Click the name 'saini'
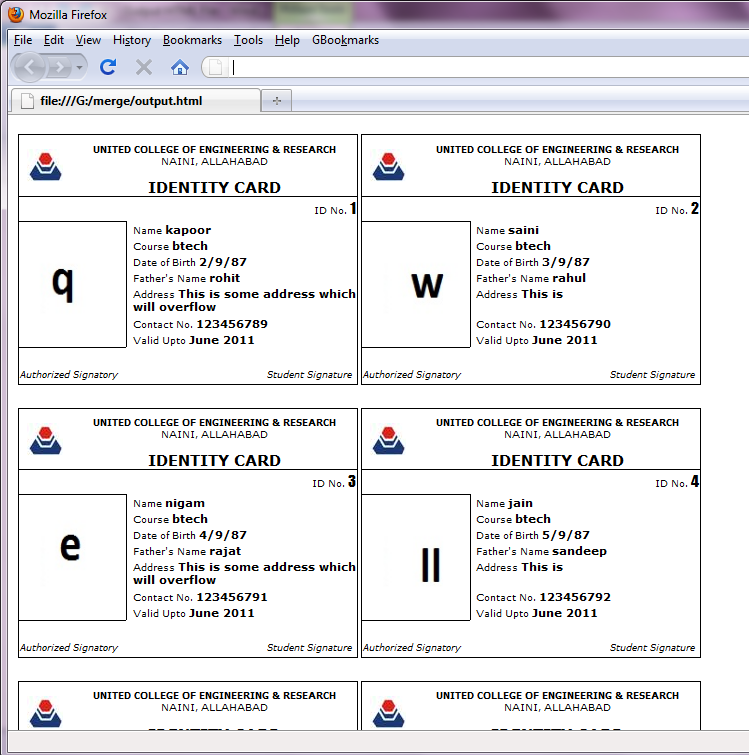 tap(524, 230)
